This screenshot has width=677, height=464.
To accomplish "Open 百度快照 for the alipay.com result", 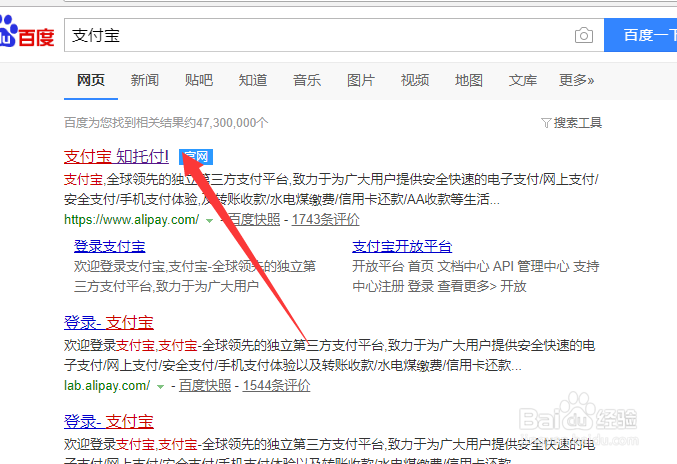I will coord(254,220).
